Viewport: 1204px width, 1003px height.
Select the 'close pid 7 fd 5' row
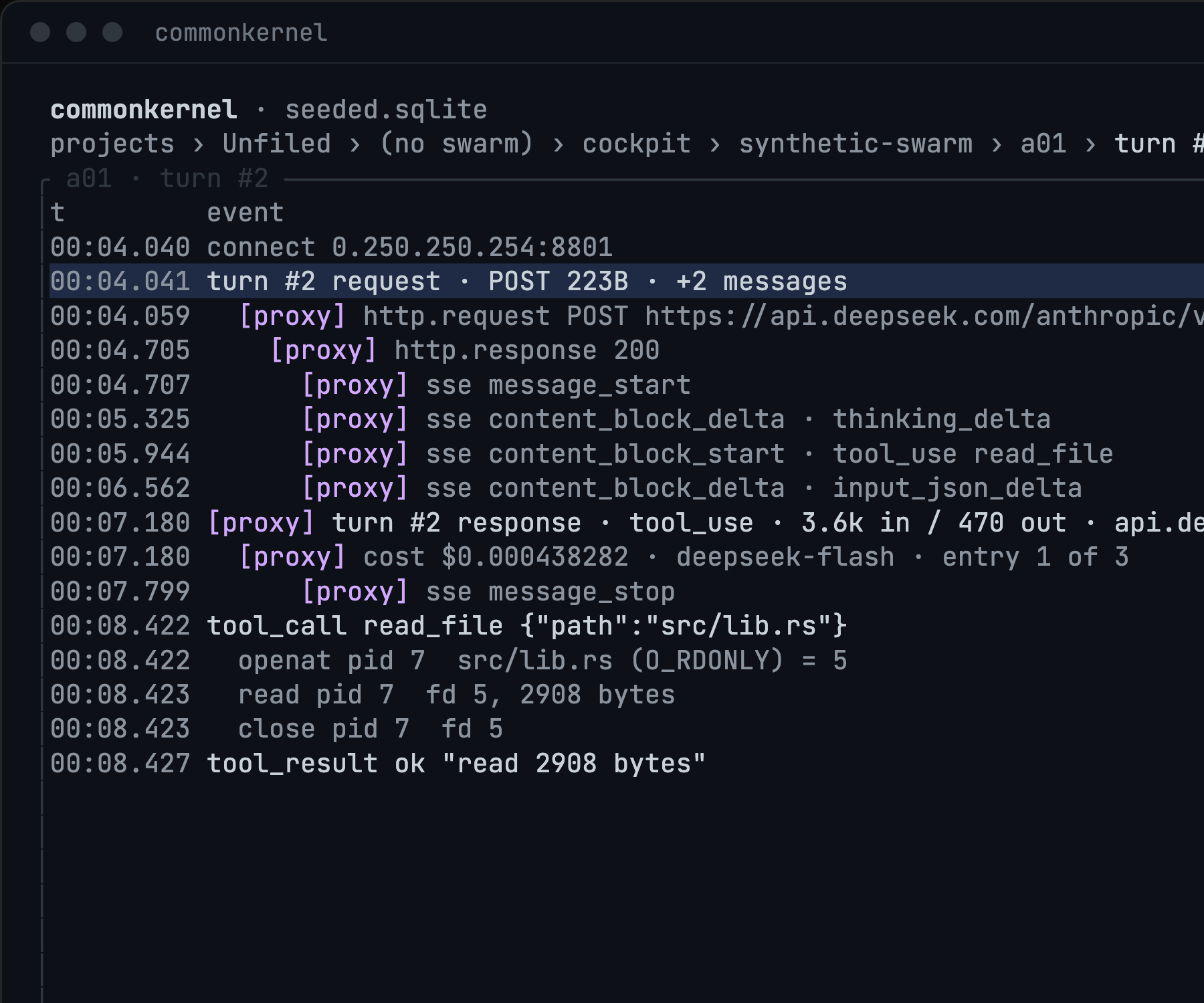click(627, 730)
